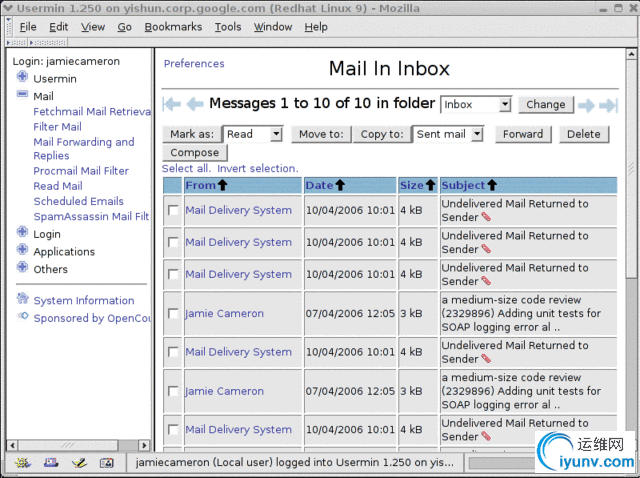Image resolution: width=640 pixels, height=478 pixels.
Task: Collapse the Mail category in sidebar
Action: [x=22, y=94]
